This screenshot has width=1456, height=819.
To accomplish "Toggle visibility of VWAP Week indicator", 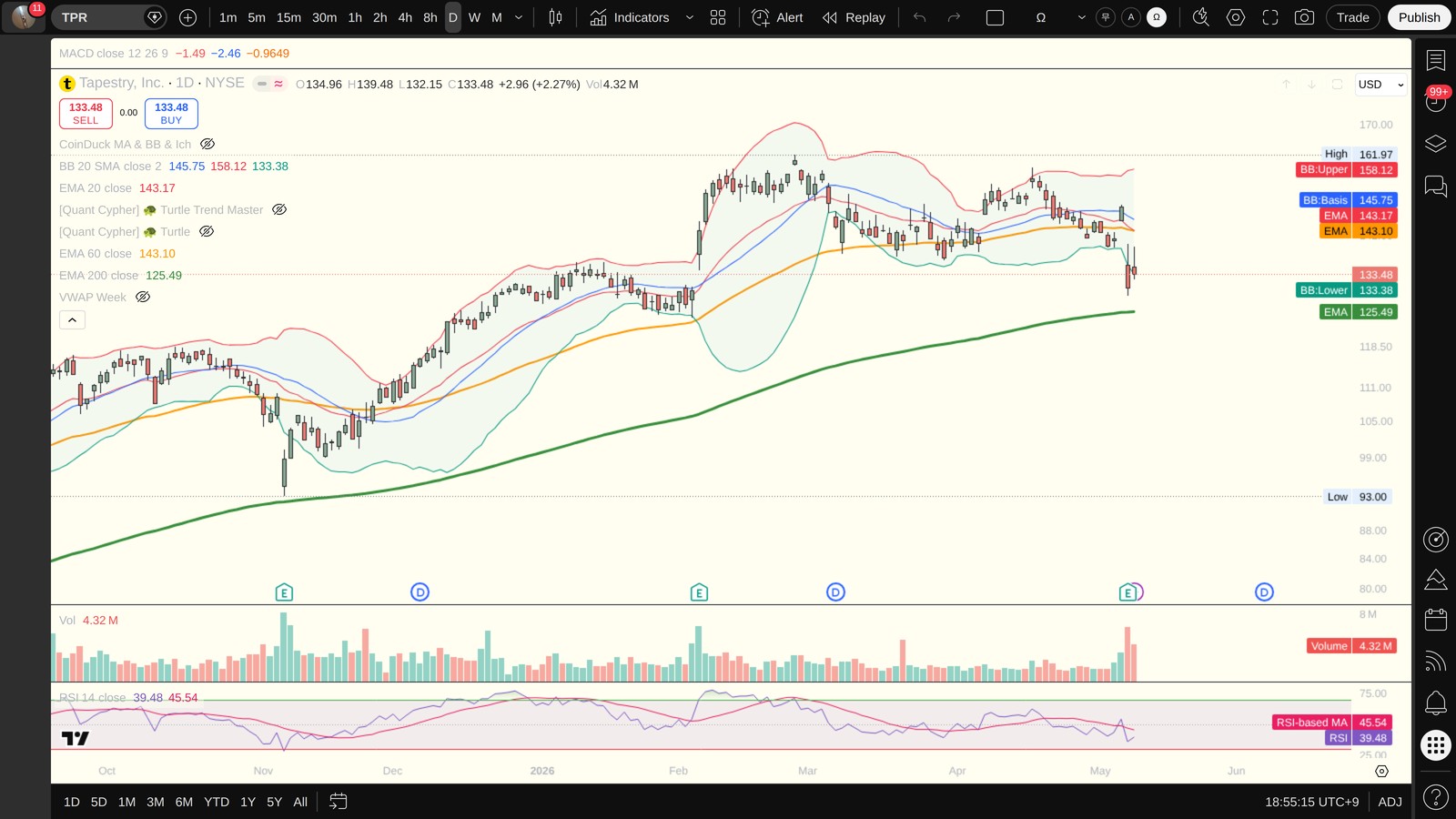I will [143, 297].
